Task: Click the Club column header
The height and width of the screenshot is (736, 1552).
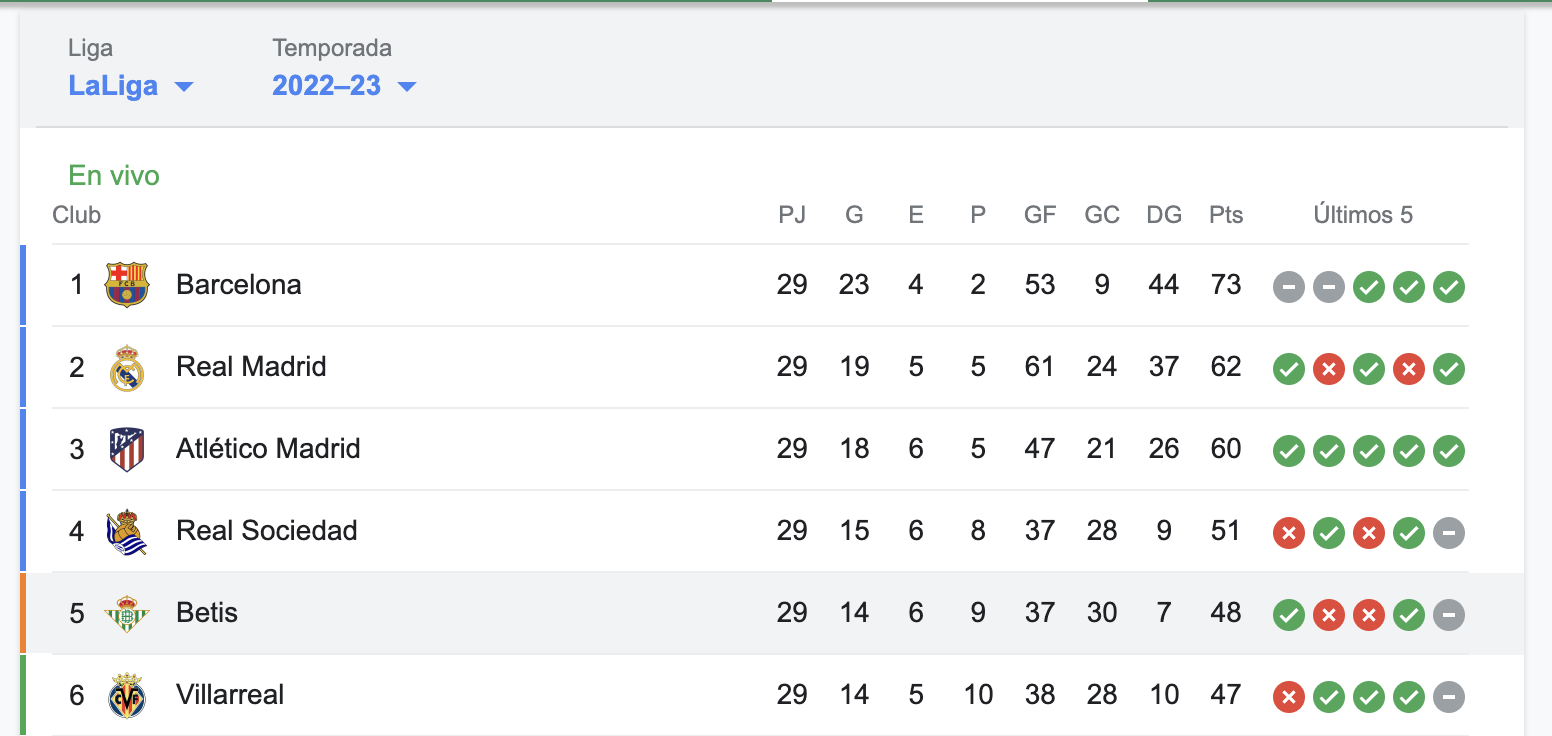Action: coord(77,215)
